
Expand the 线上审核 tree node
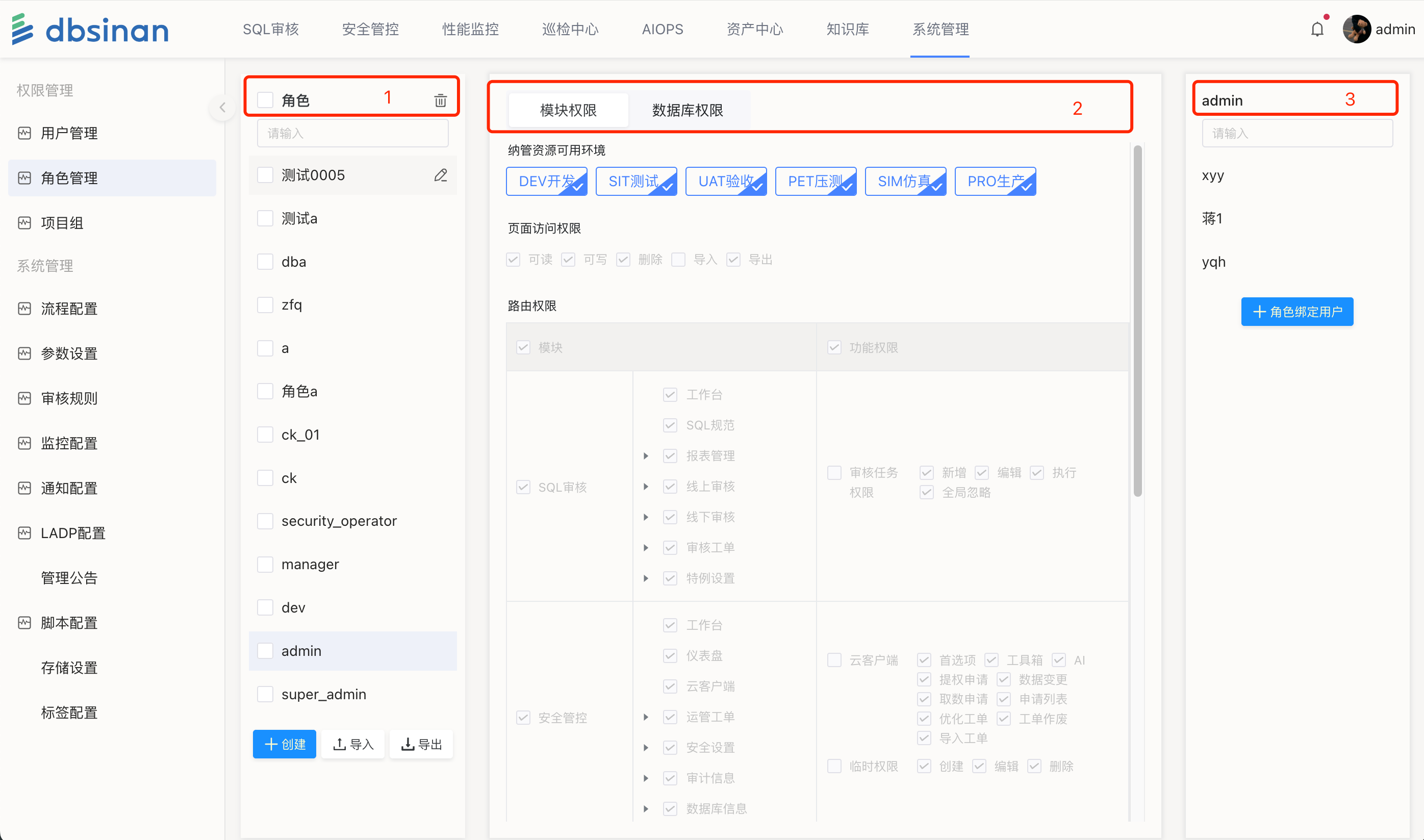(646, 486)
